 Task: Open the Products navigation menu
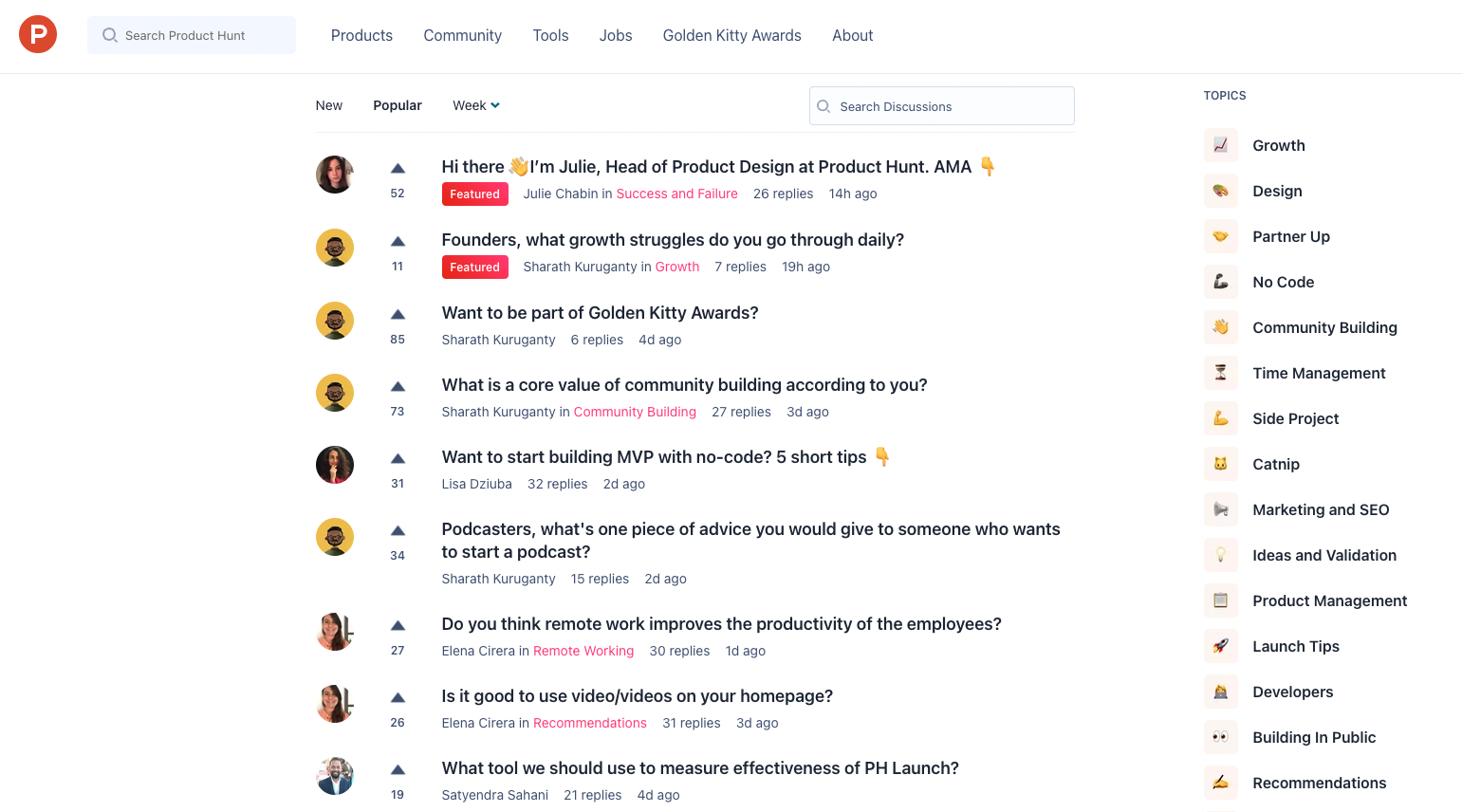pos(361,35)
